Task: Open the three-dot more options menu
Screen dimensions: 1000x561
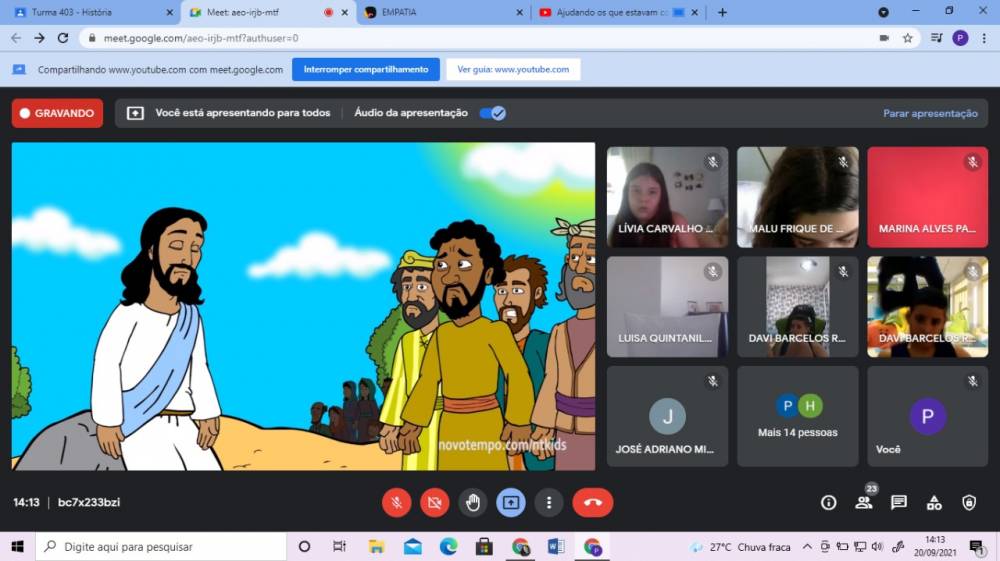Action: tap(548, 502)
